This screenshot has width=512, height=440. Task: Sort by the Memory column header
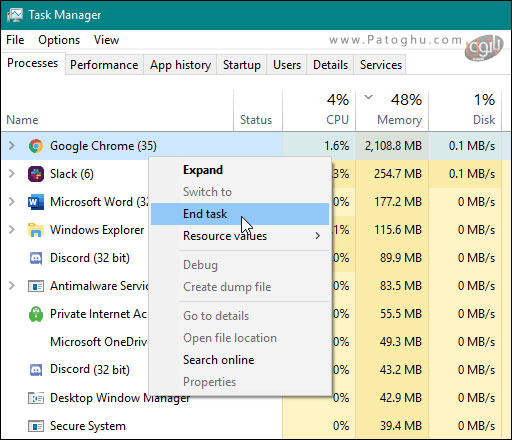pos(392,110)
